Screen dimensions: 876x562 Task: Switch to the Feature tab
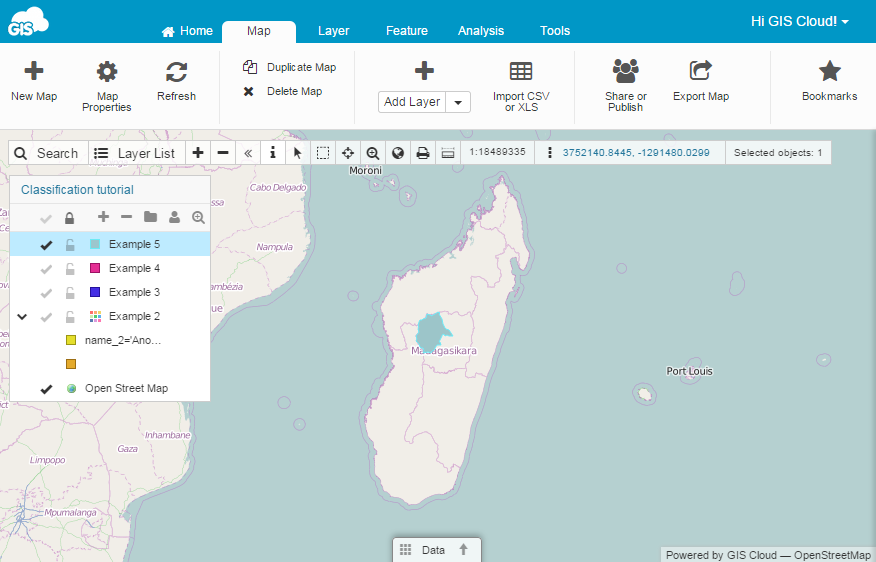(407, 31)
